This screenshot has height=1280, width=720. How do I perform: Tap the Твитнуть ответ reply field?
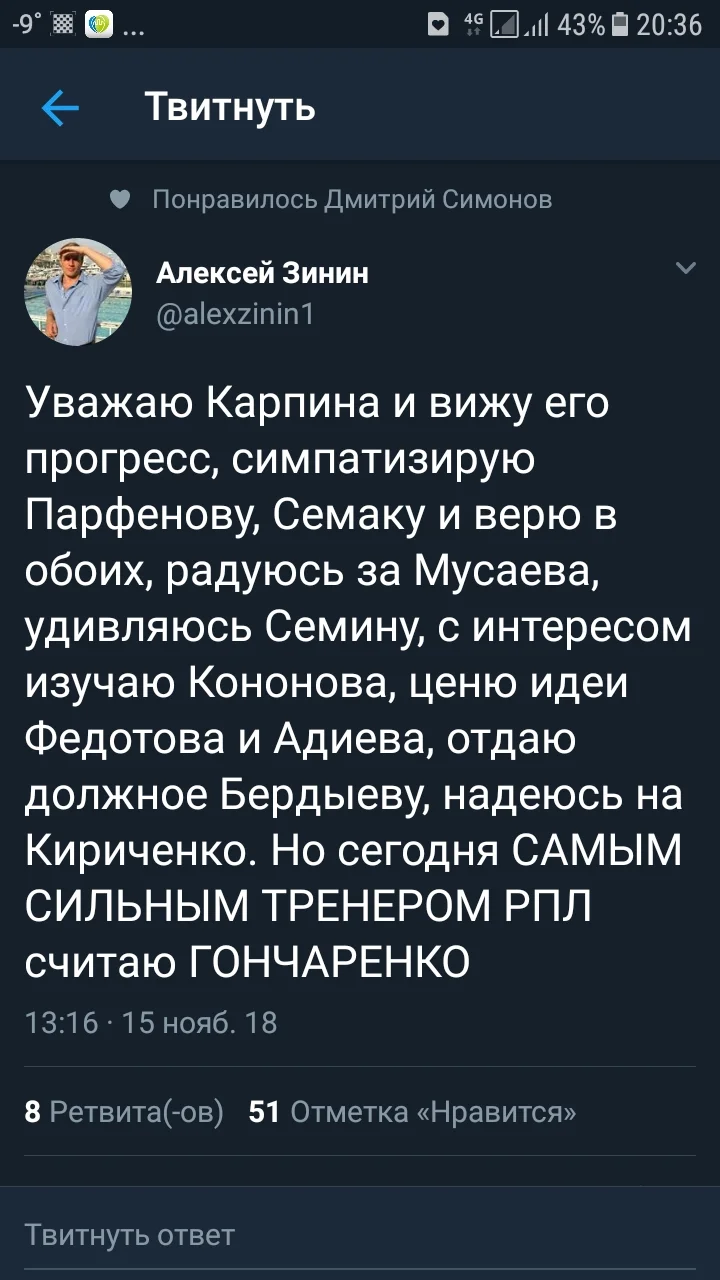tap(360, 1235)
